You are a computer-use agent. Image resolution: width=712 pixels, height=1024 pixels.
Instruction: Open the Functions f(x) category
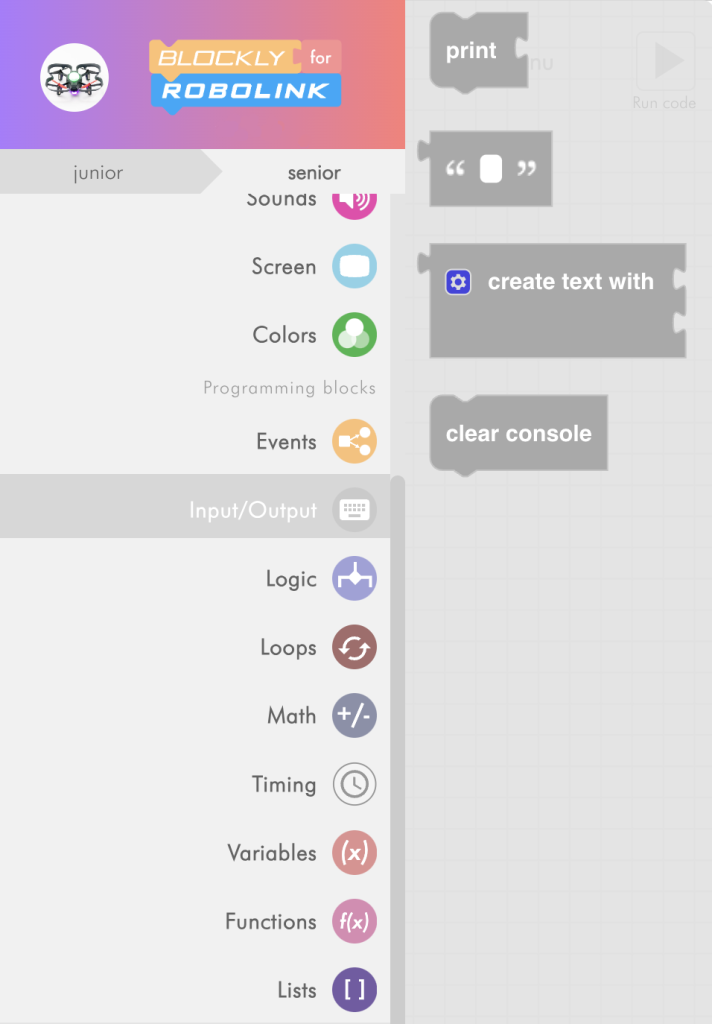pos(354,922)
